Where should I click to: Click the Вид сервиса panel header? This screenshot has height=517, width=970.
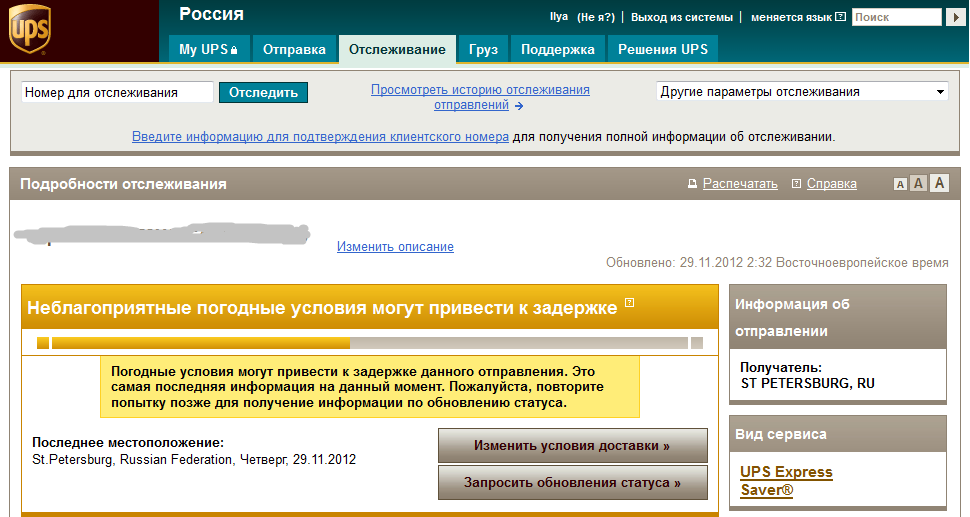point(838,434)
